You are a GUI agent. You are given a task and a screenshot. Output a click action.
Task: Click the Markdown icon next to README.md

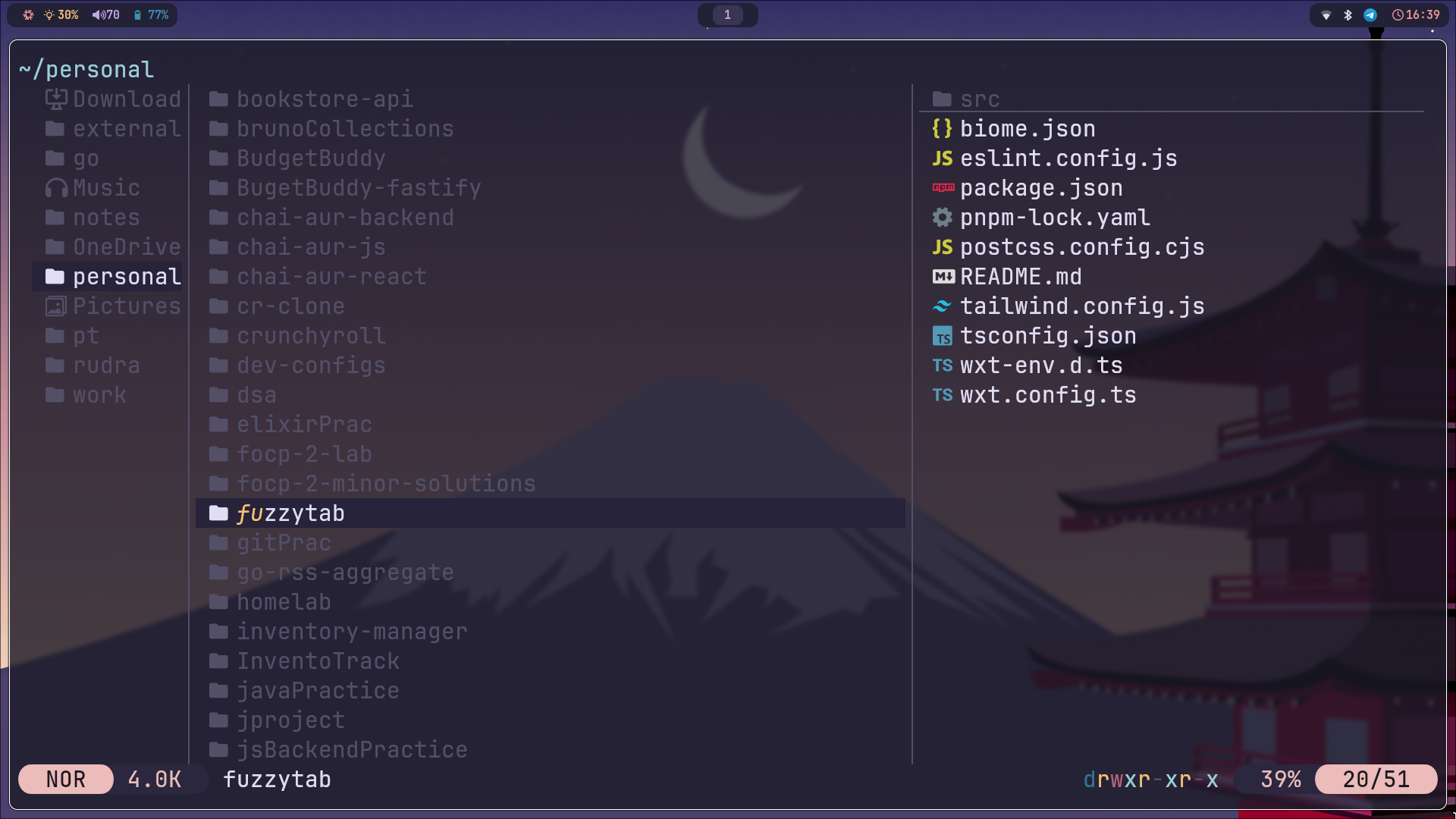(943, 277)
